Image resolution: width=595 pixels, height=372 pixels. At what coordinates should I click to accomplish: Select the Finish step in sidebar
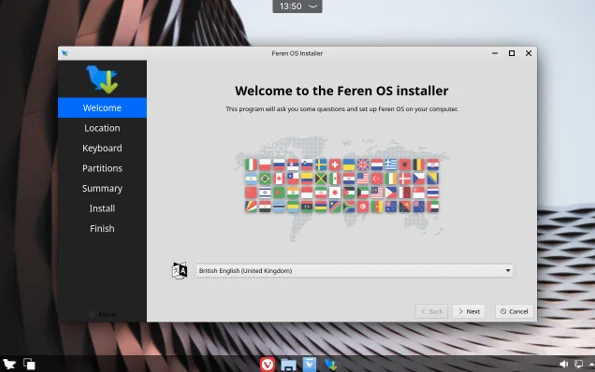coord(102,229)
